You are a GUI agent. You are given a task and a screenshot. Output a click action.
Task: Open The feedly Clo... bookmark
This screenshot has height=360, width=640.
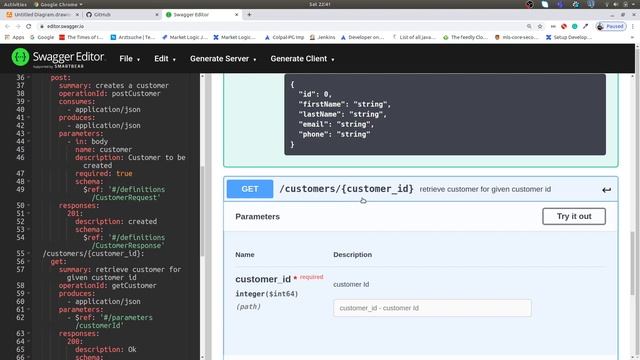pos(465,37)
